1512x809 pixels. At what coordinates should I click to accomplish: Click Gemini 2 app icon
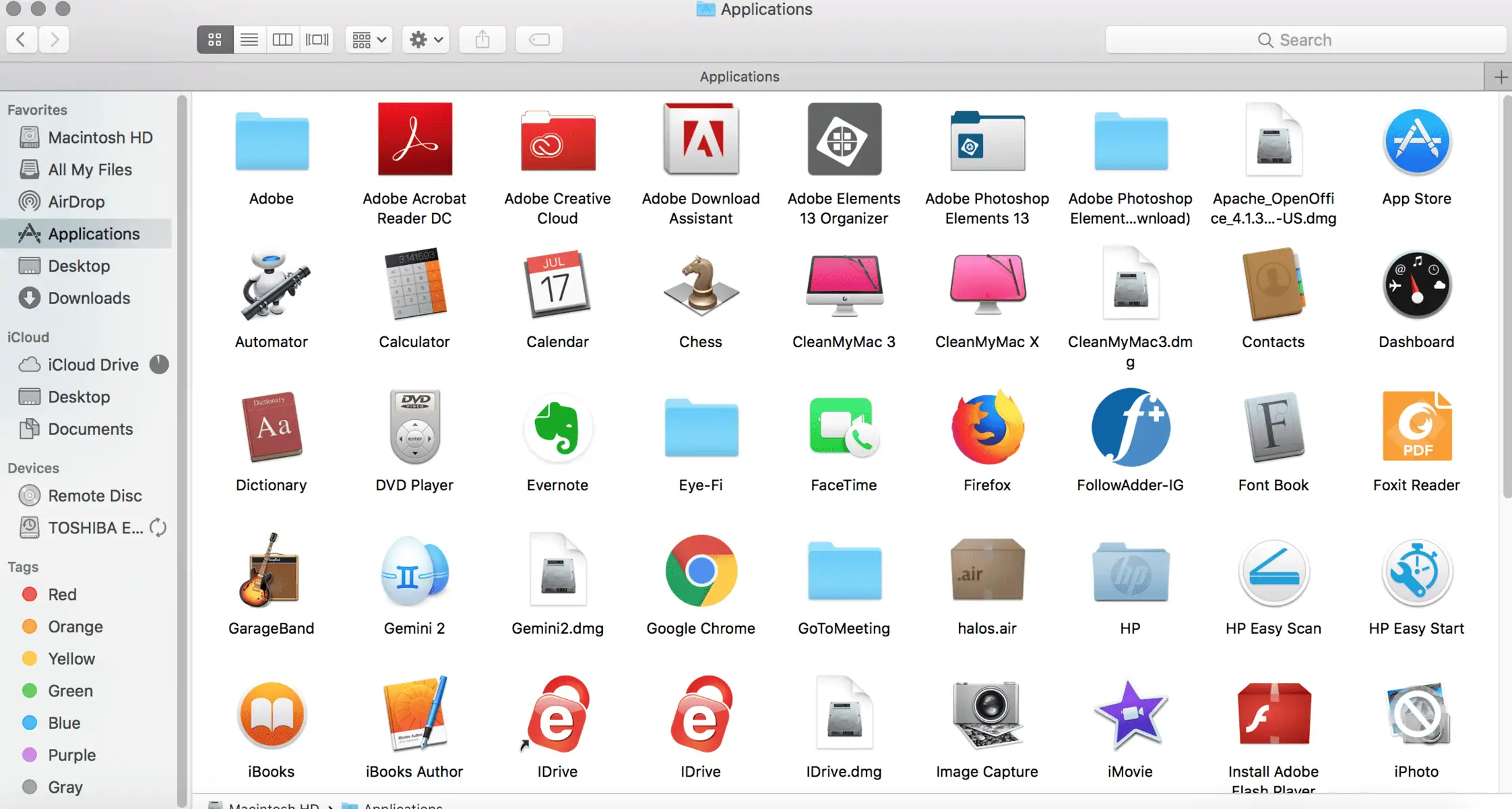click(414, 572)
